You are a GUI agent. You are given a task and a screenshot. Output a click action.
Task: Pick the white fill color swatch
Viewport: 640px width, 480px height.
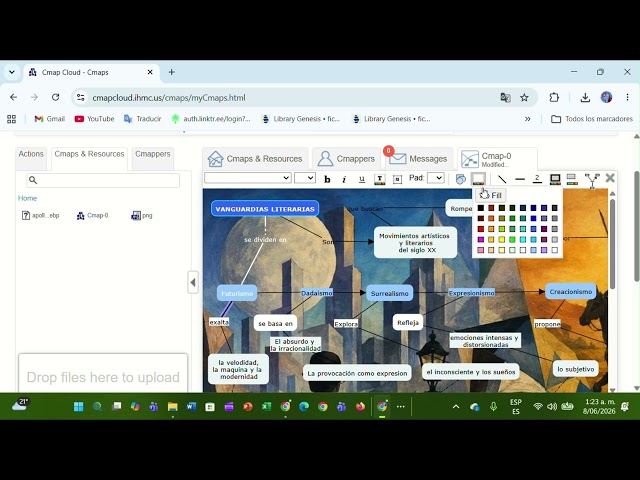(x=554, y=250)
